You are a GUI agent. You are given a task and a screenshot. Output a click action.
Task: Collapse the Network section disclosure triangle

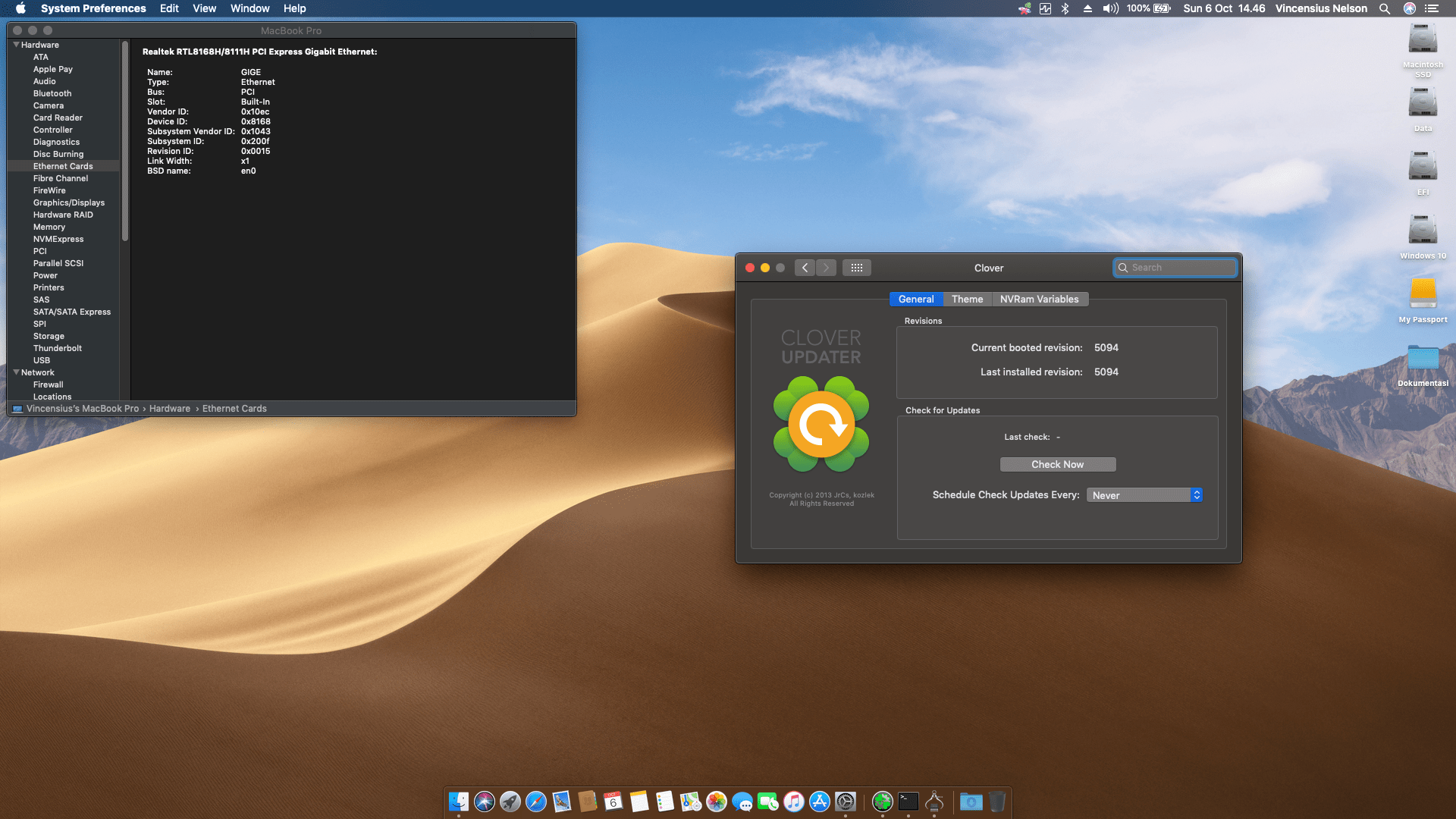16,372
